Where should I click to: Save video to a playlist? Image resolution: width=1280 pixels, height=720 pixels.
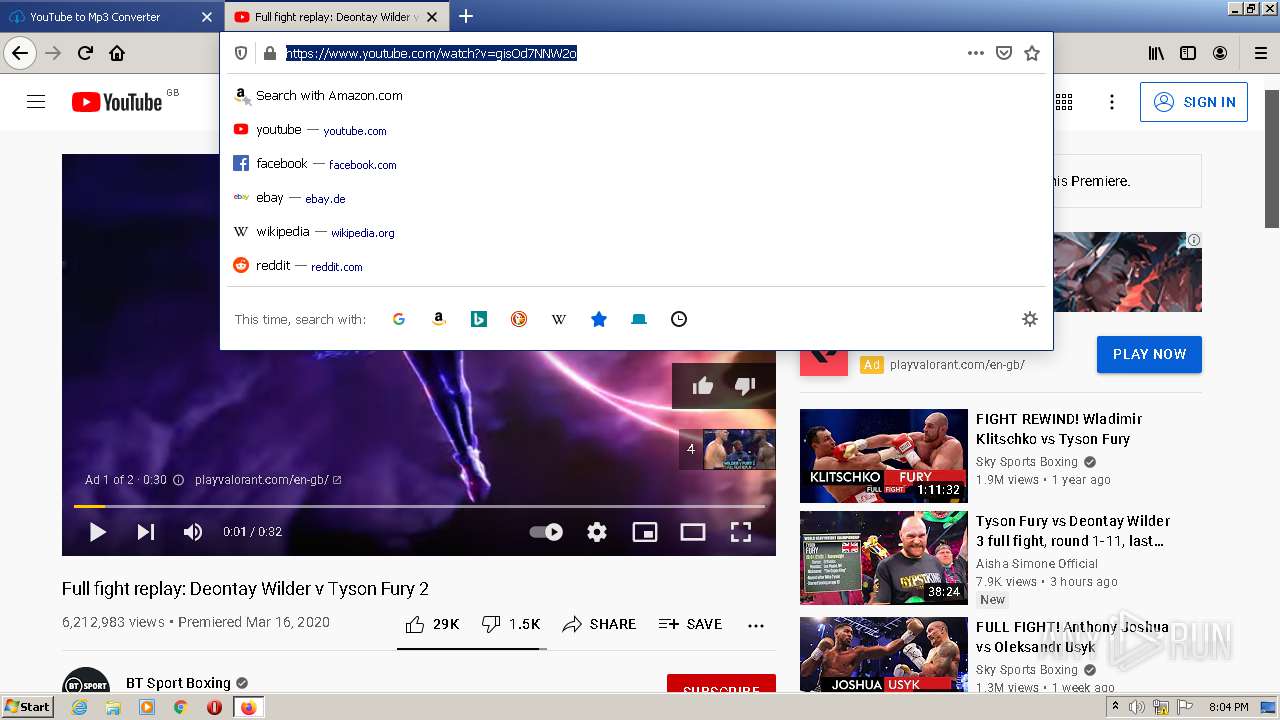690,624
